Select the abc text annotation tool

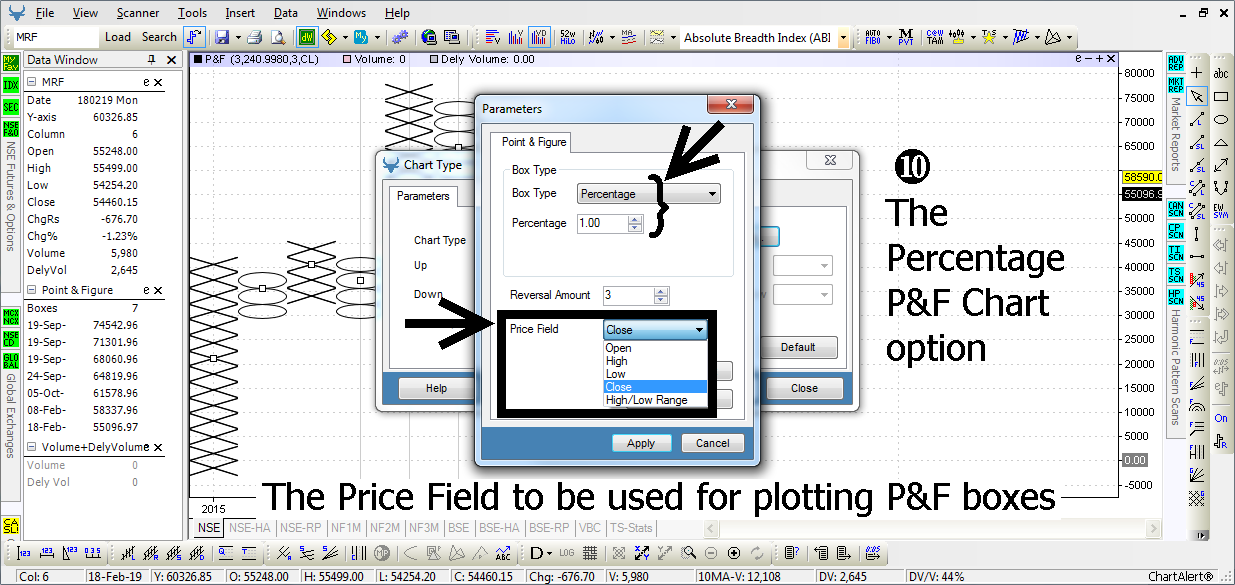click(x=1221, y=72)
